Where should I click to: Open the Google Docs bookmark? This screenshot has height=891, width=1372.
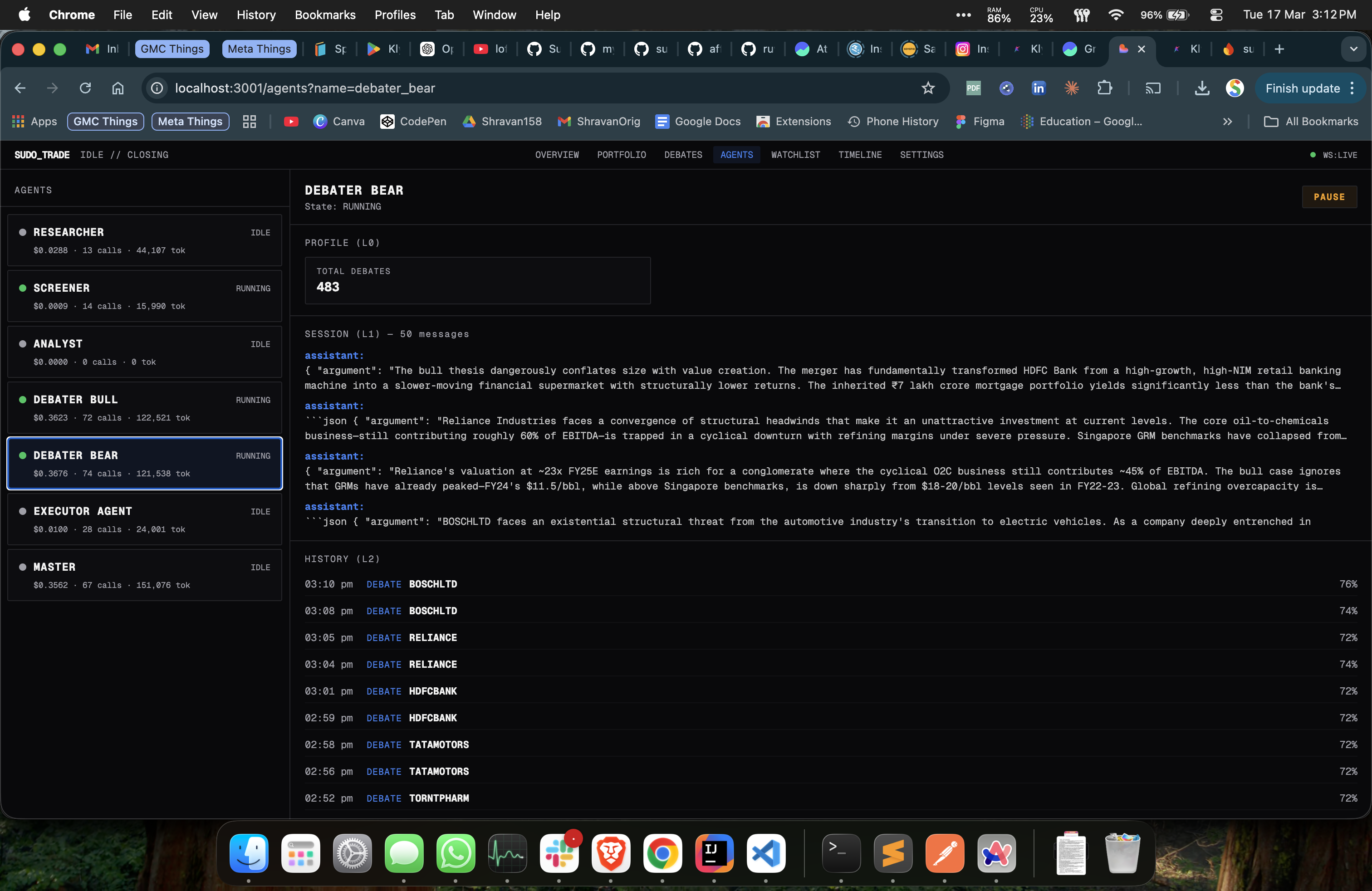(698, 121)
